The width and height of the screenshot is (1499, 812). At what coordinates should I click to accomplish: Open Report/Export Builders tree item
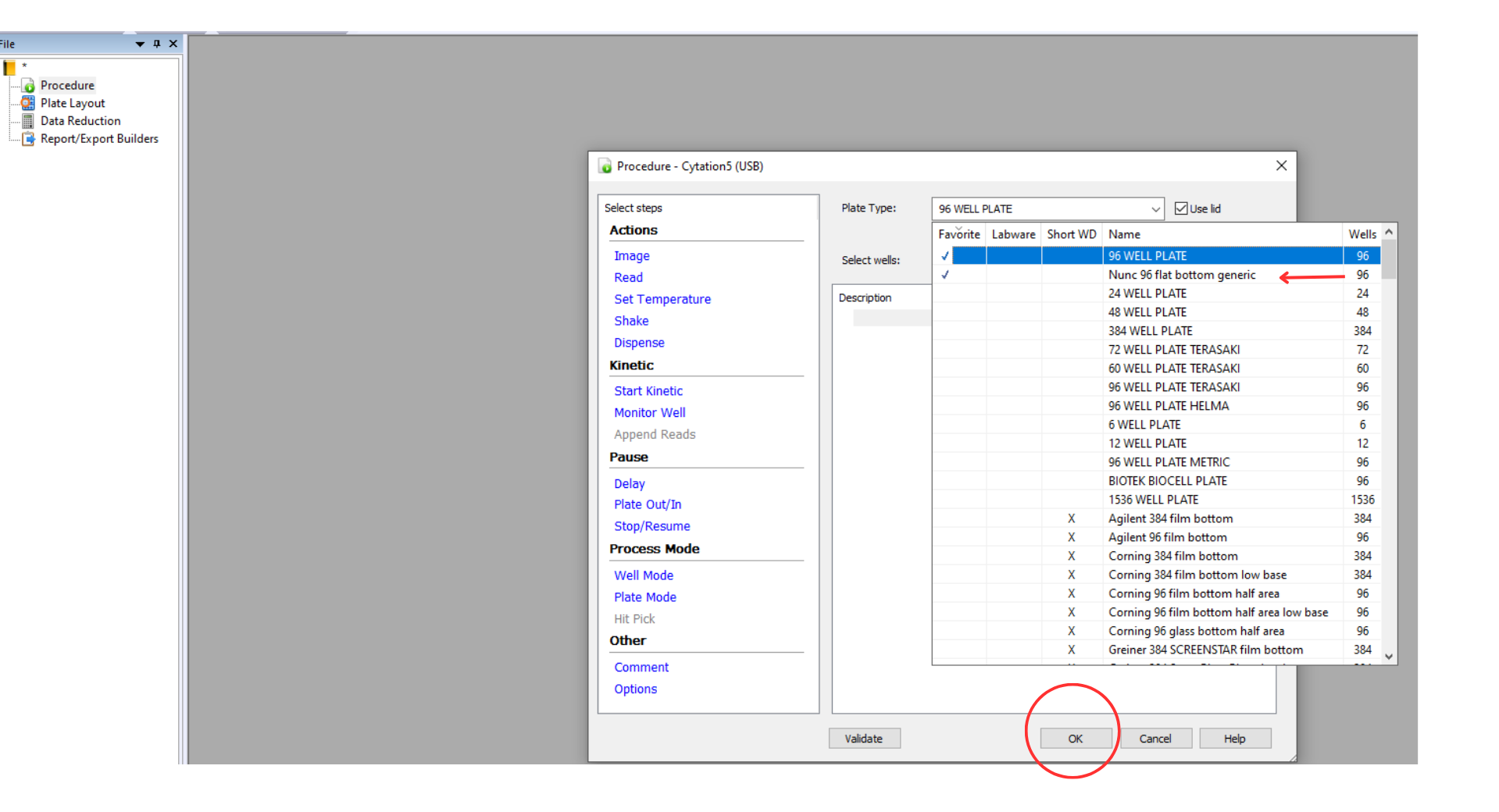click(x=99, y=139)
